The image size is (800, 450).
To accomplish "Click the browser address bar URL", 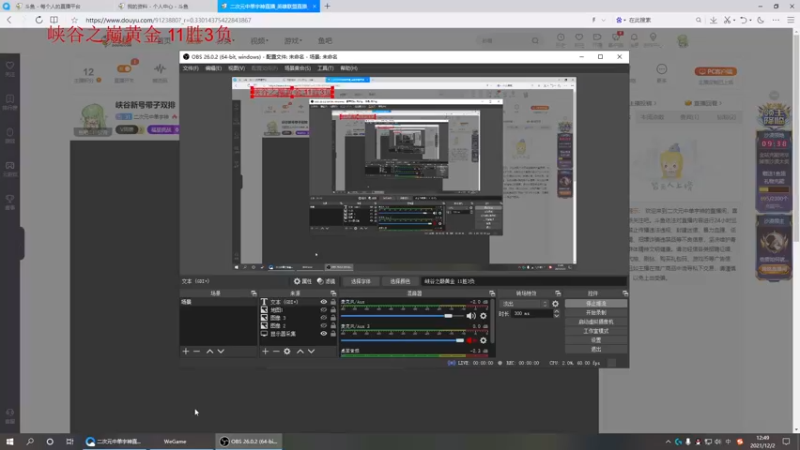I will pyautogui.click(x=168, y=20).
